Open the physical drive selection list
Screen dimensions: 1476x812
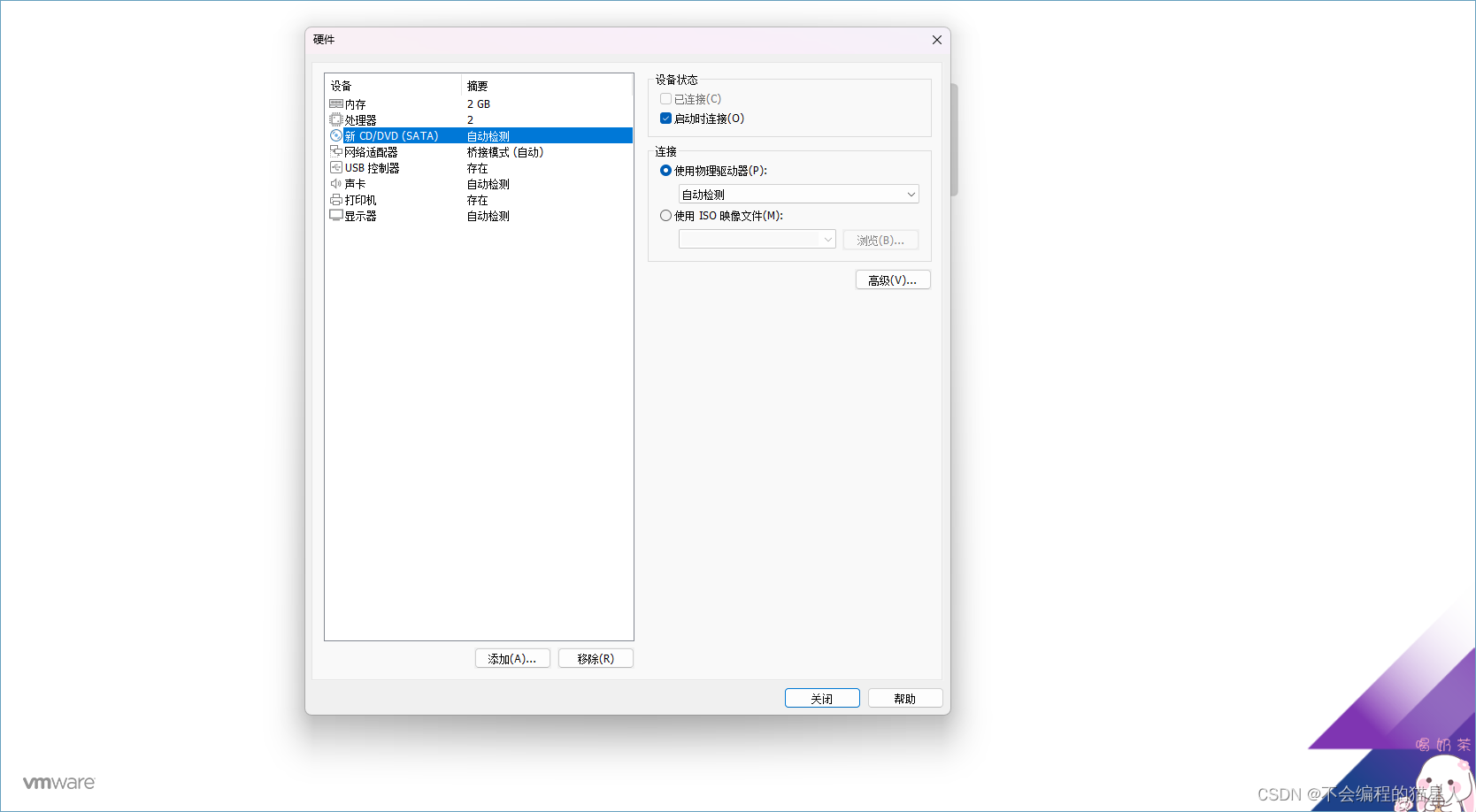tap(911, 194)
